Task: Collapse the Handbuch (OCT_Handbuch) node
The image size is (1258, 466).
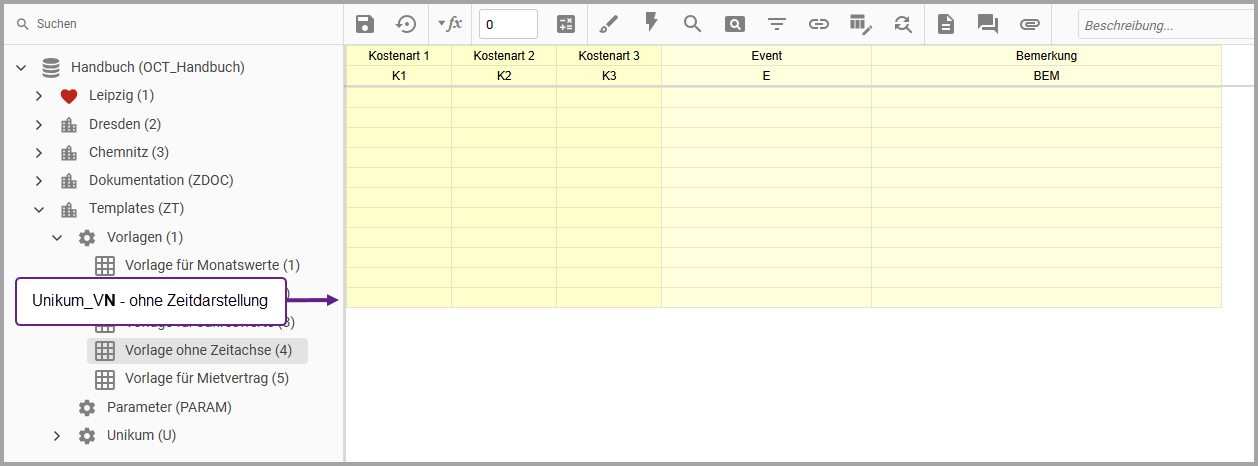Action: (21, 68)
